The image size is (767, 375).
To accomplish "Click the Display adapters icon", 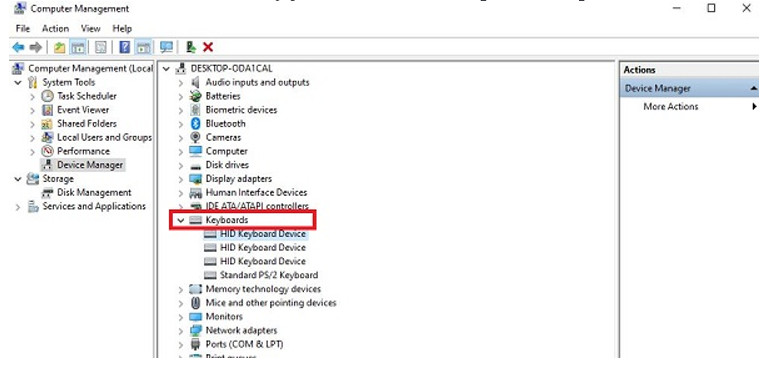I will pyautogui.click(x=196, y=179).
